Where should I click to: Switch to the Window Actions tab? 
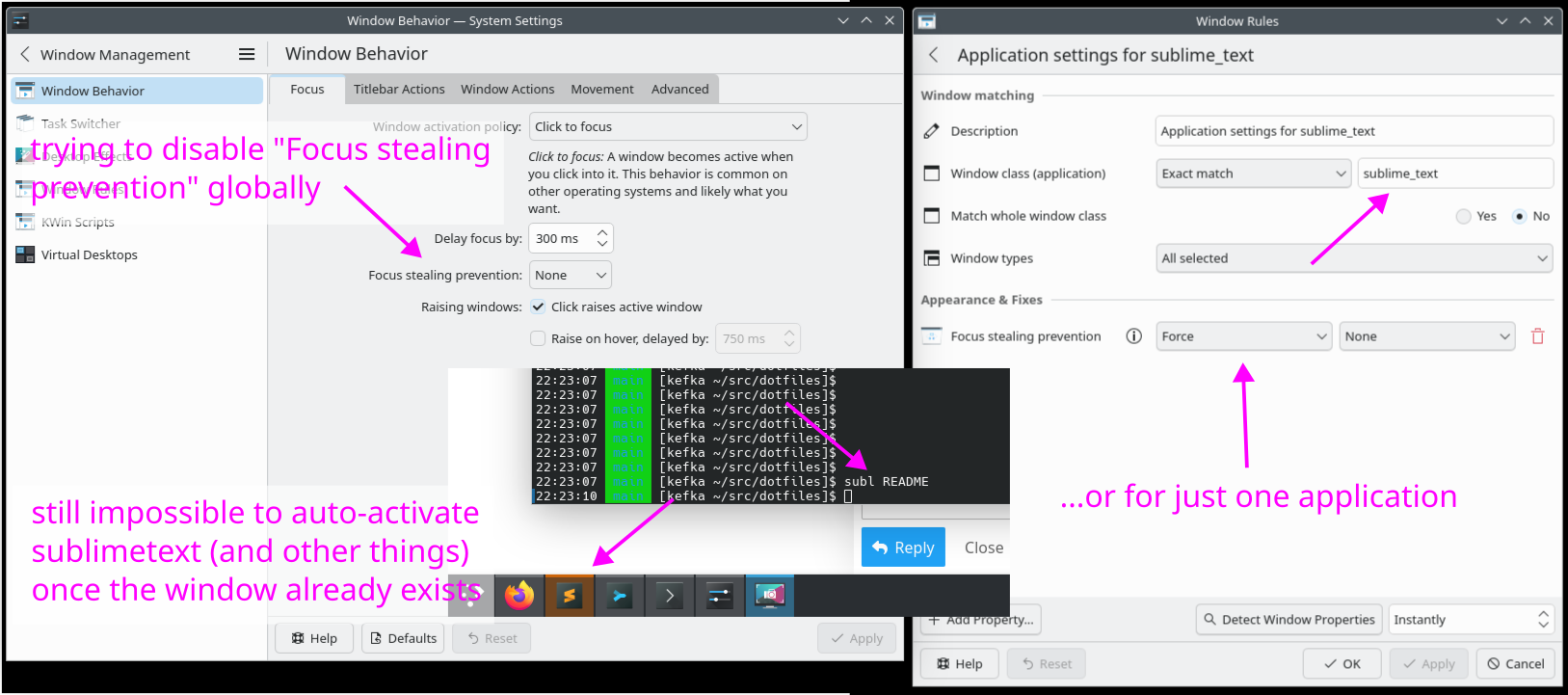pos(508,89)
